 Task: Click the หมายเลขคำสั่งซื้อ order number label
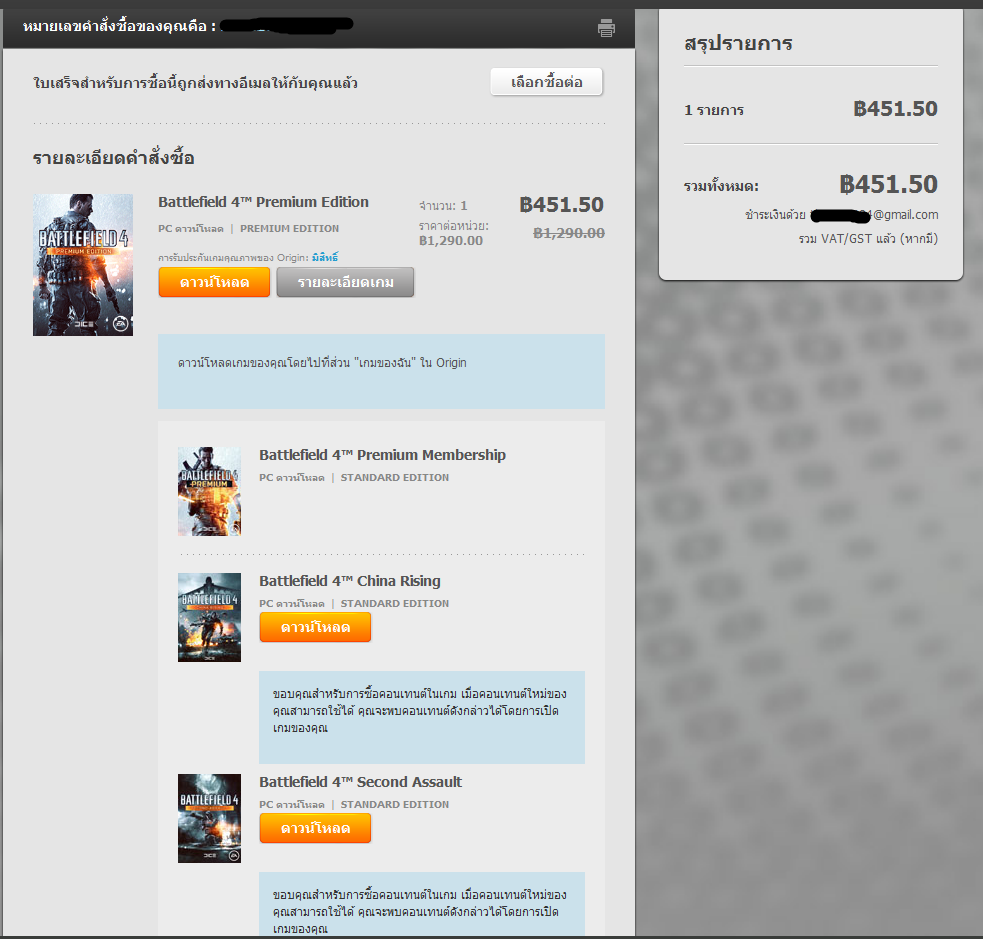119,26
